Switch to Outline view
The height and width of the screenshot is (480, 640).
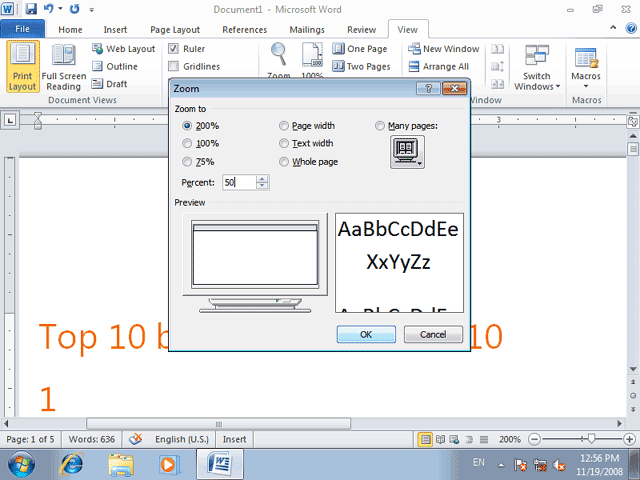115,66
